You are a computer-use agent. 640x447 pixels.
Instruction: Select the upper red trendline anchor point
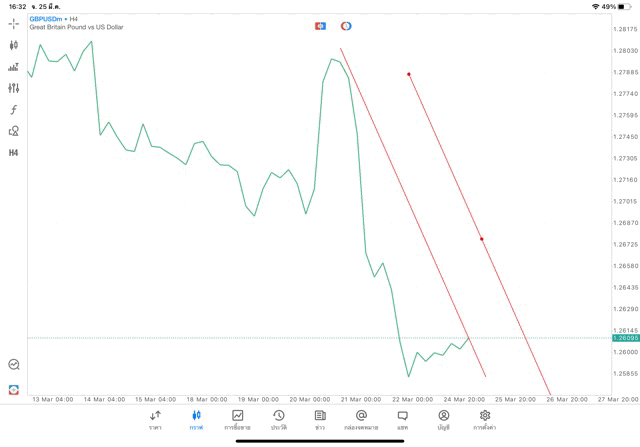(409, 74)
